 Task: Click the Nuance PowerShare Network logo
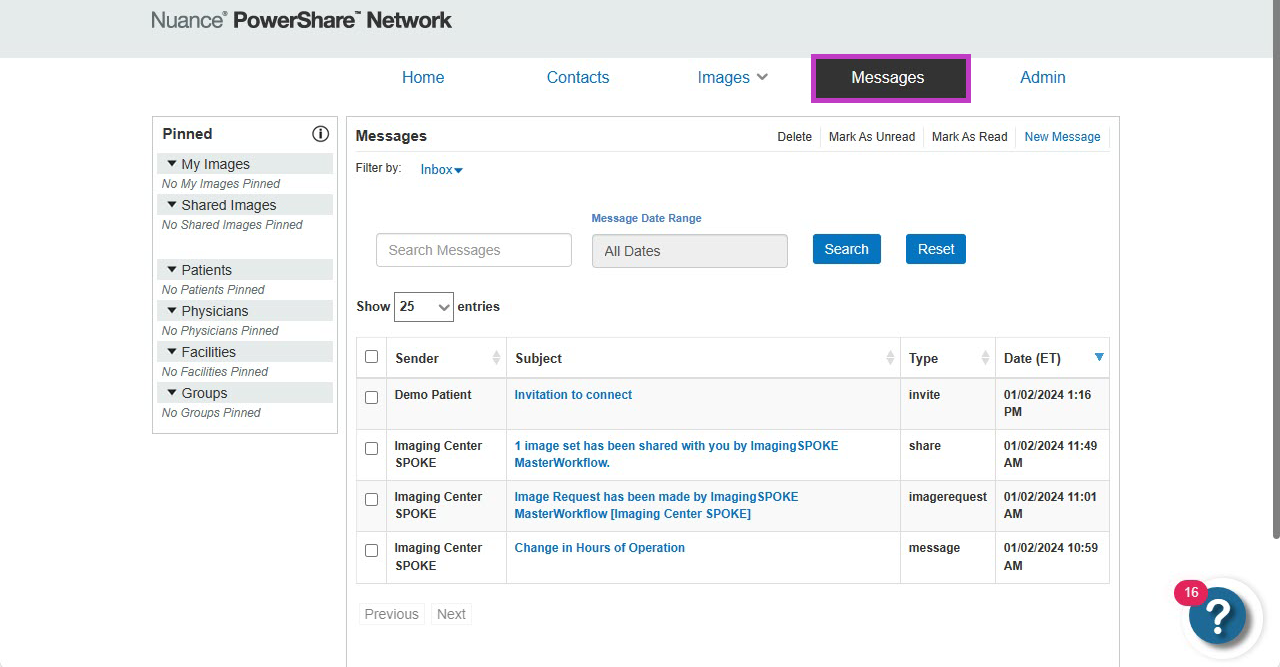click(x=302, y=20)
